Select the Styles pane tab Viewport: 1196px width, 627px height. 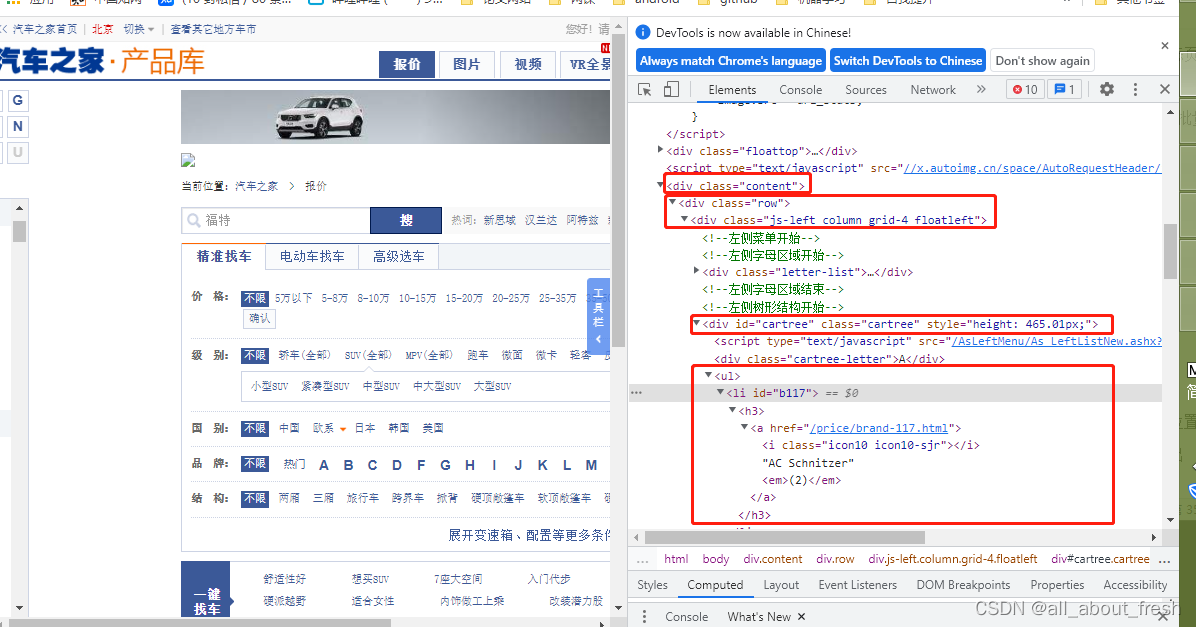652,584
